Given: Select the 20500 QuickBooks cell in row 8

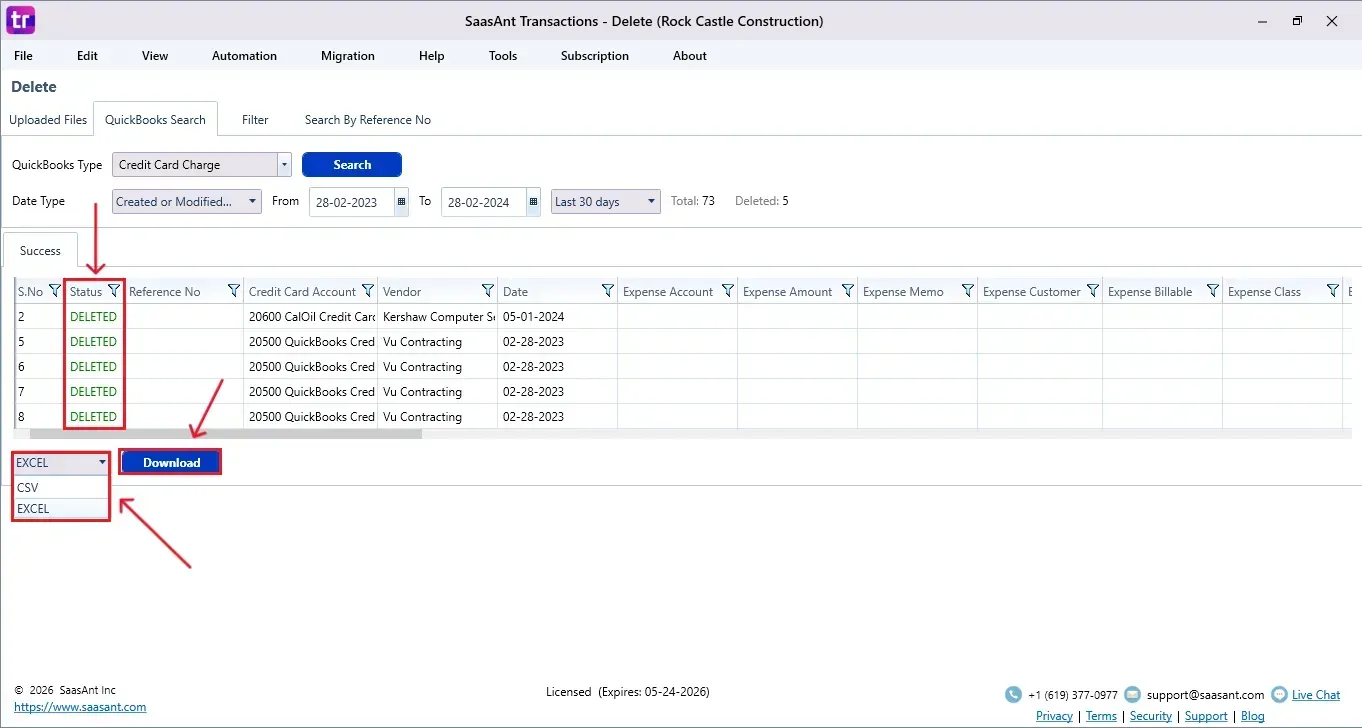Looking at the screenshot, I should (x=311, y=417).
